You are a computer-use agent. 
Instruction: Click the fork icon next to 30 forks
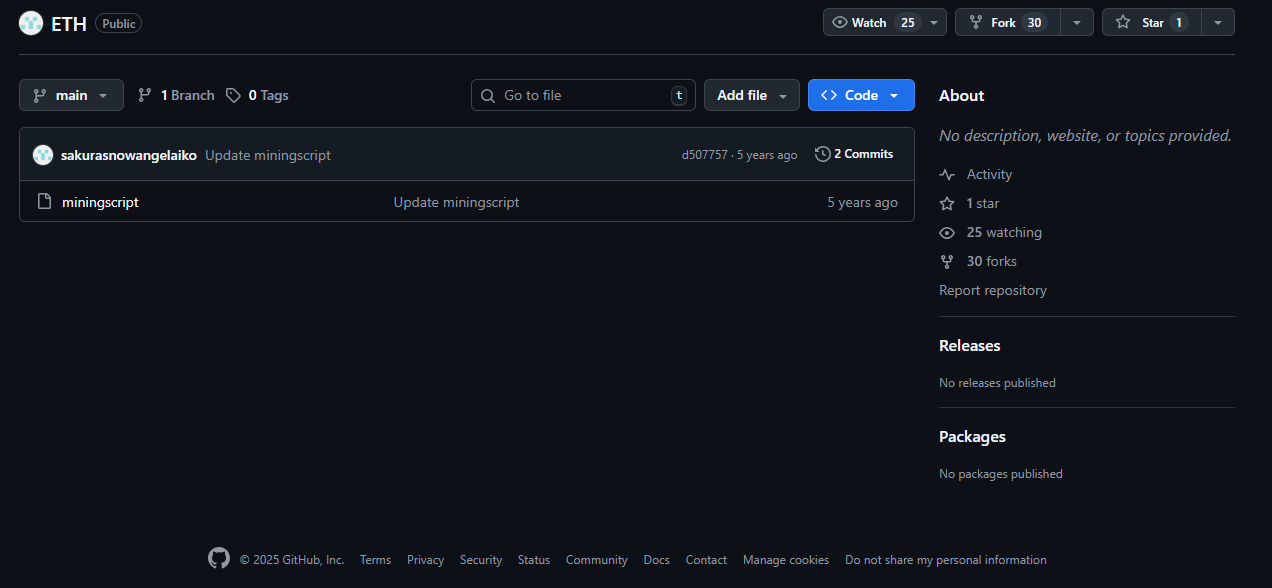(x=947, y=261)
